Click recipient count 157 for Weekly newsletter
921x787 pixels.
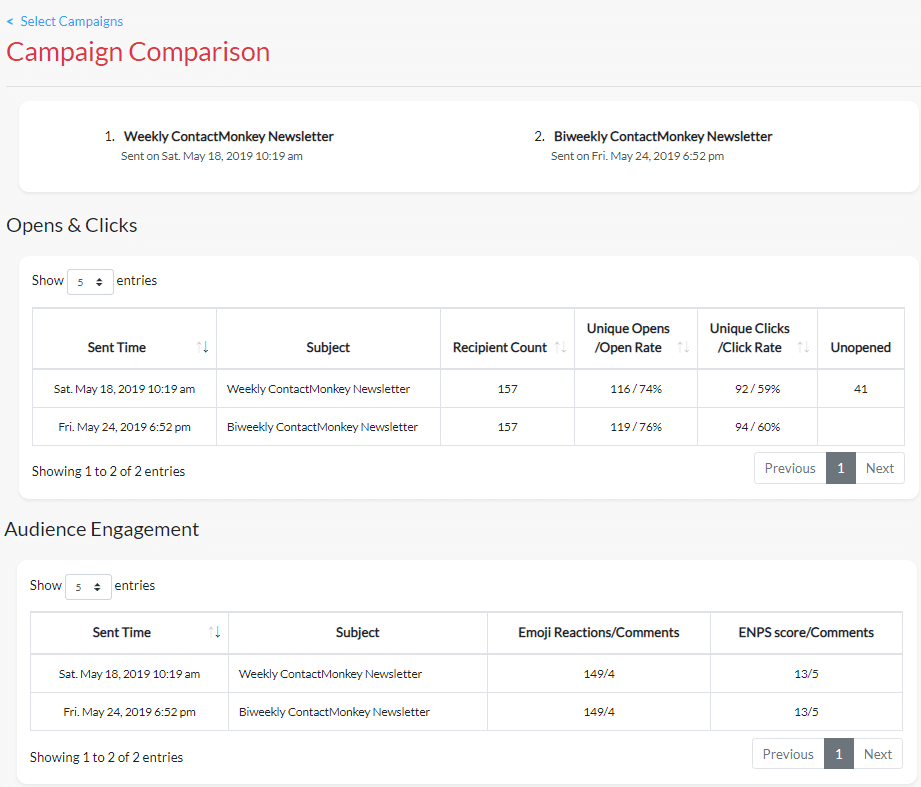click(x=507, y=389)
